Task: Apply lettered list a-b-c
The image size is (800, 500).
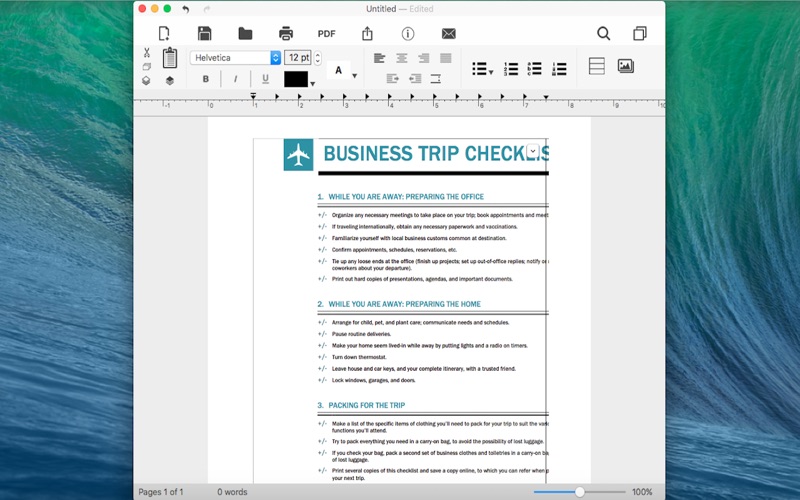Action: coord(535,69)
